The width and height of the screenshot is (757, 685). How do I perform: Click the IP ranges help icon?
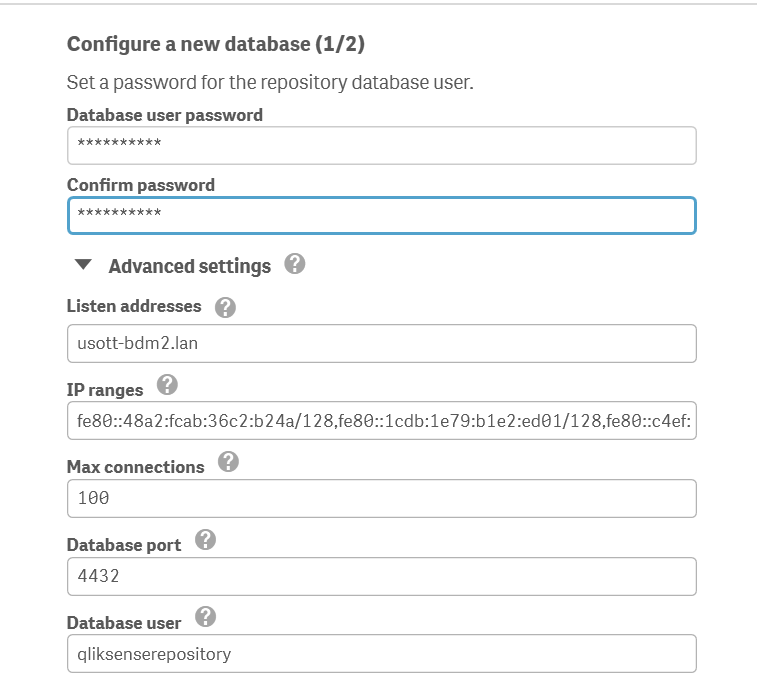tap(167, 385)
